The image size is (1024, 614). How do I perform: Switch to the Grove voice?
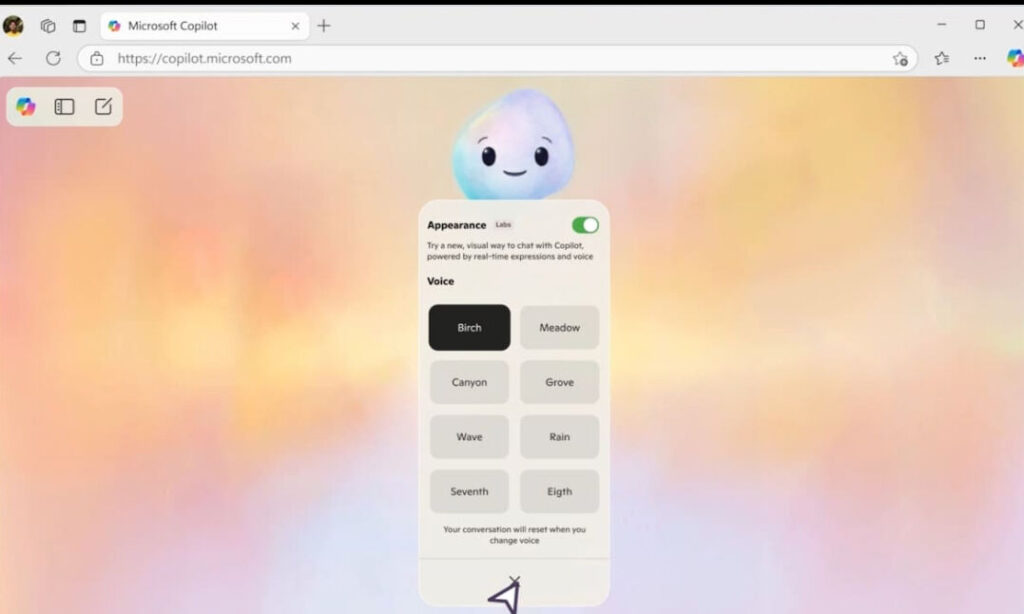(559, 382)
